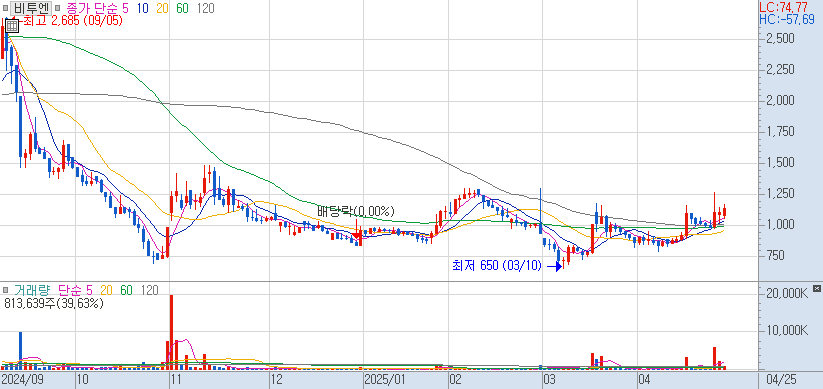Click the gray 120 price average label
This screenshot has width=823, height=389.
[x=206, y=8]
